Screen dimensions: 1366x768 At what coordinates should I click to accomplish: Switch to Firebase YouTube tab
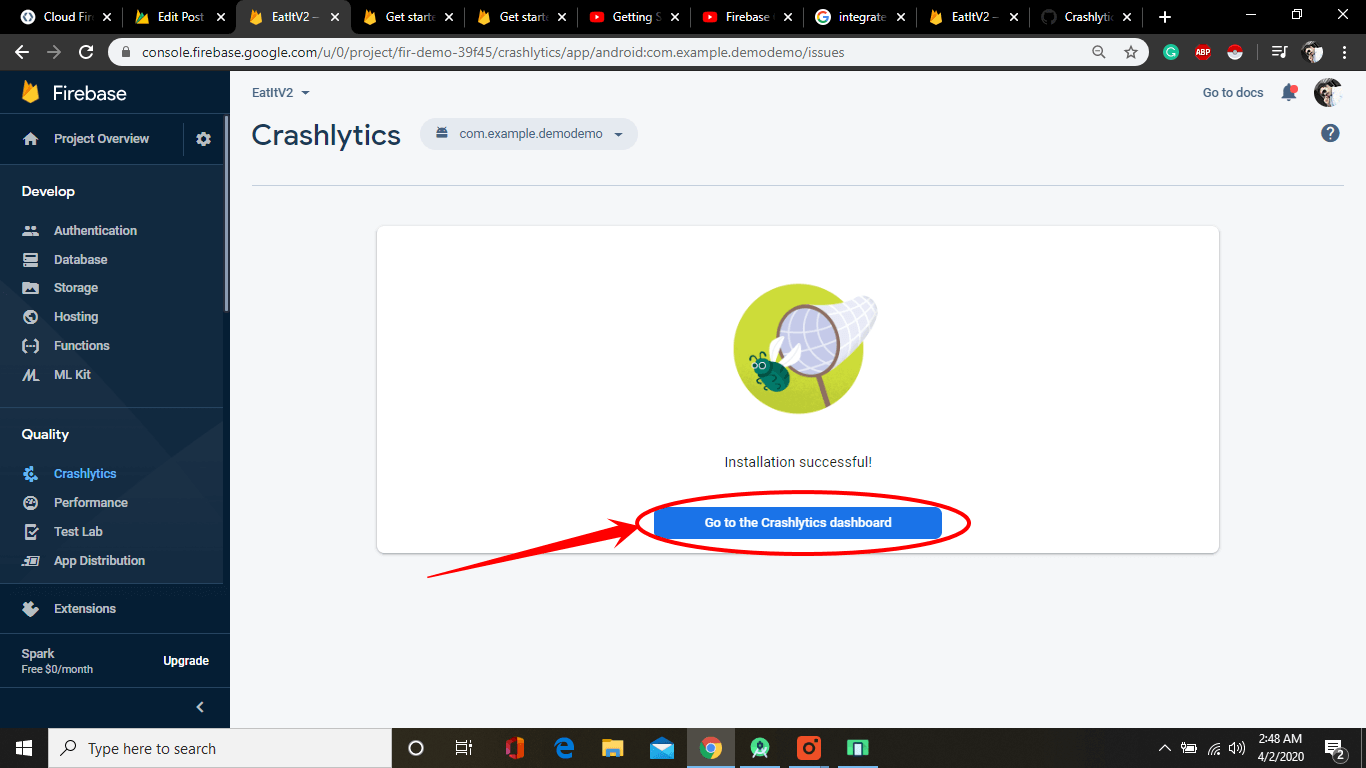coord(748,17)
